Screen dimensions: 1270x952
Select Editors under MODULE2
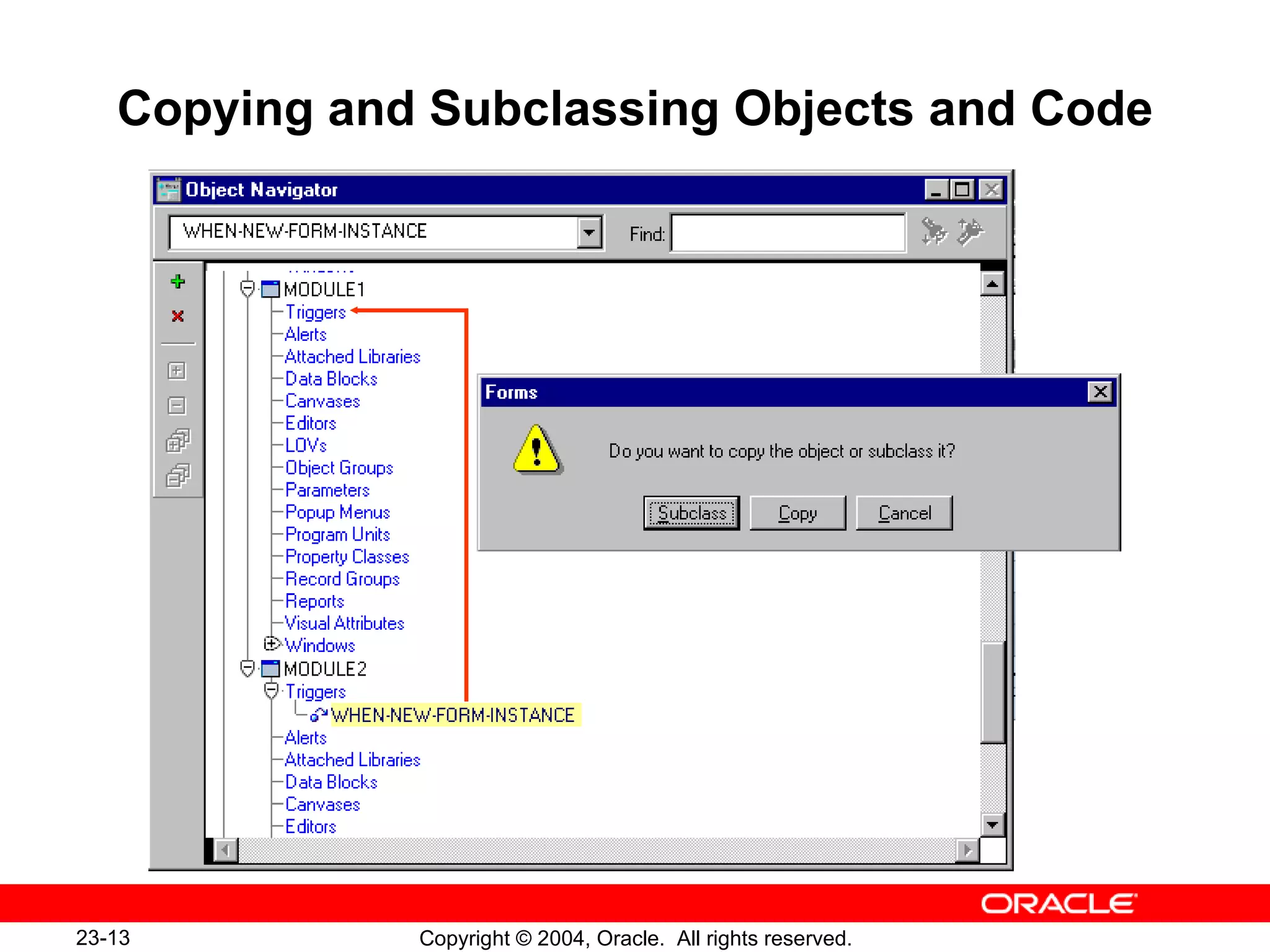click(311, 827)
